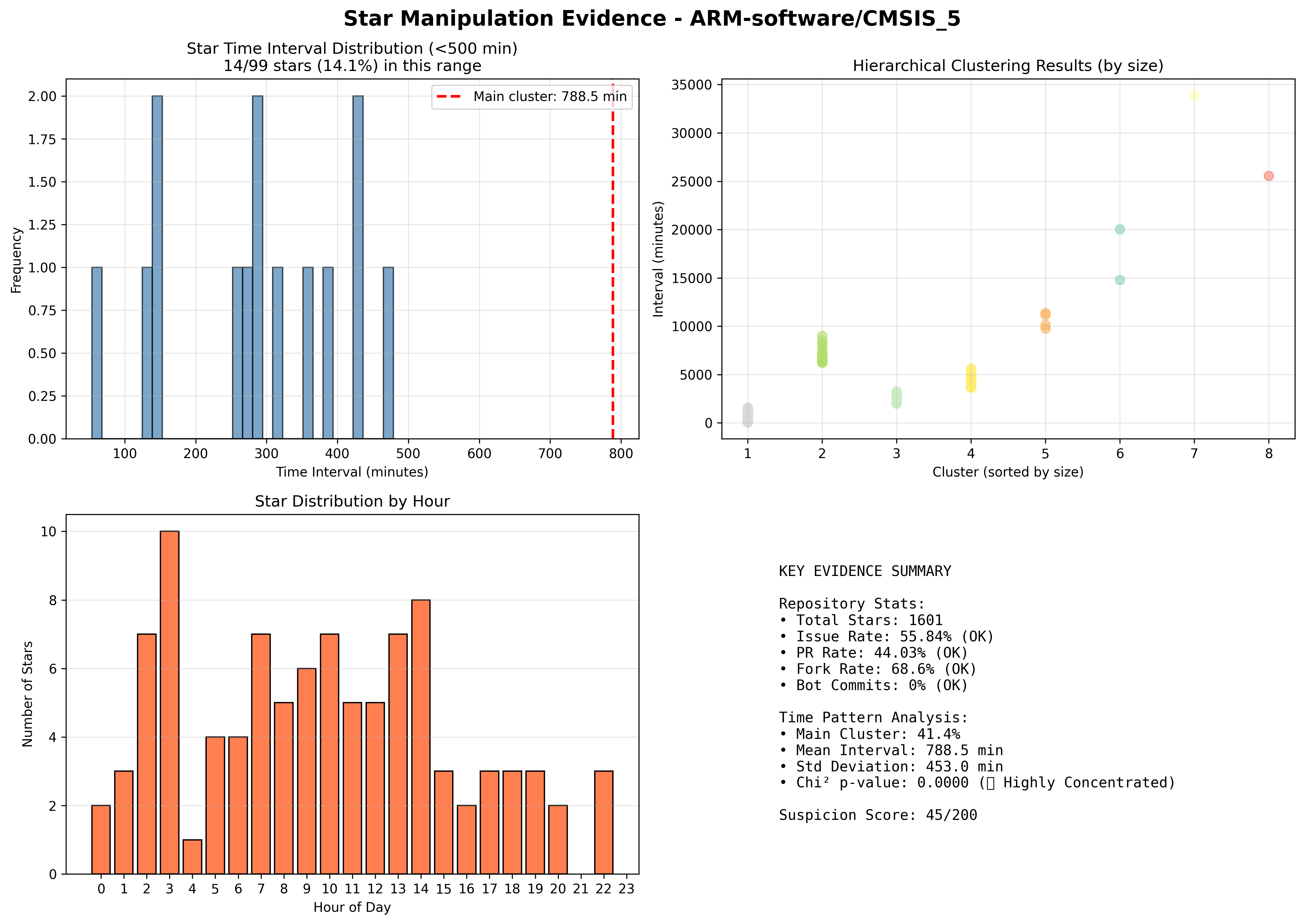This screenshot has height=924, width=1304.
Task: Click the tallest orange bar at hour 3
Action: point(169,703)
